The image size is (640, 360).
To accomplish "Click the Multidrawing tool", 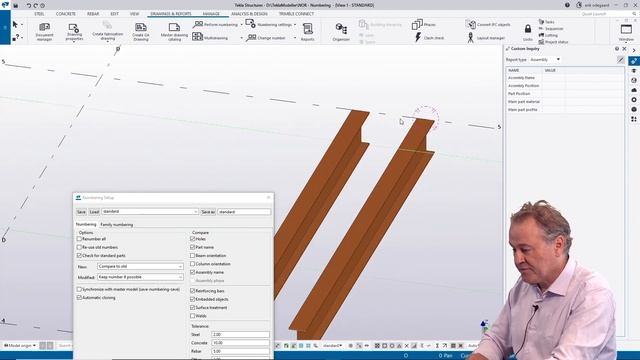I will pos(210,37).
